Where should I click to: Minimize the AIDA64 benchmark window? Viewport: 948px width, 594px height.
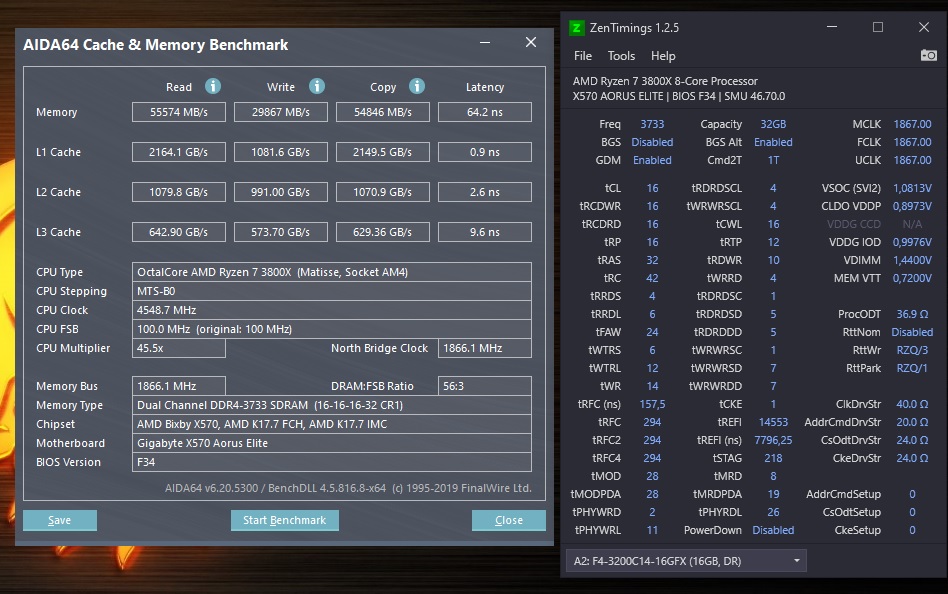coord(485,42)
